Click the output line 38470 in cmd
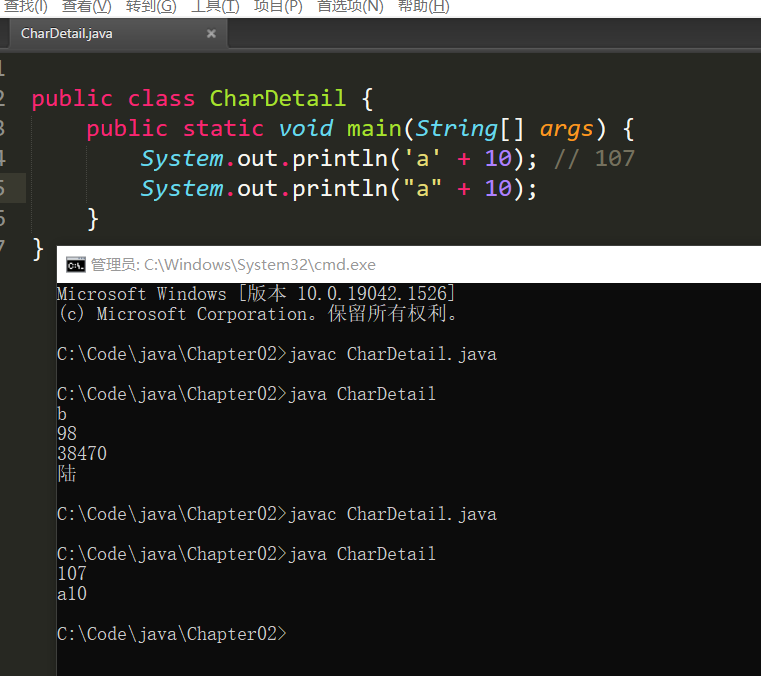 click(x=82, y=454)
